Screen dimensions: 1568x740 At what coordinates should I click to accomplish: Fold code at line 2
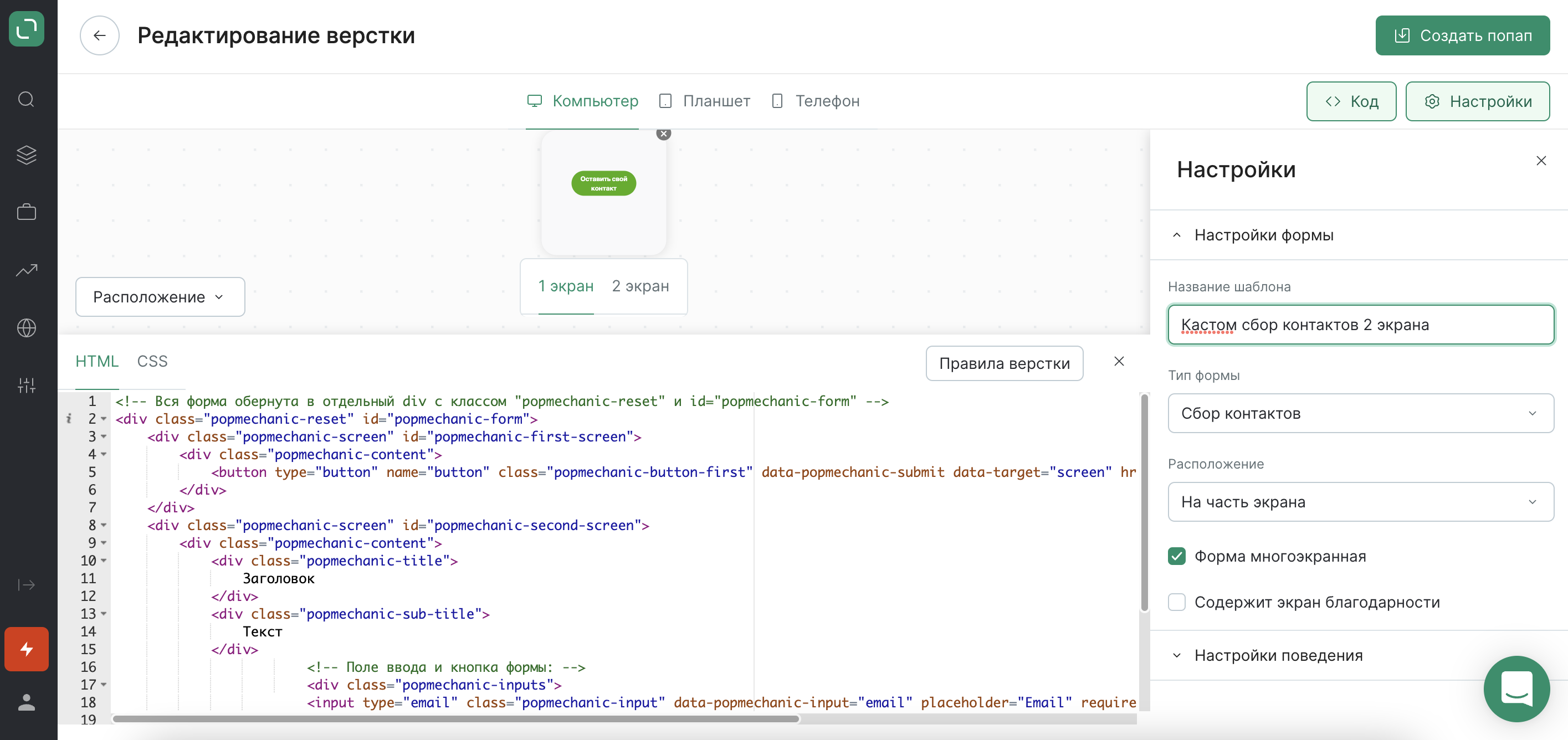pyautogui.click(x=104, y=419)
